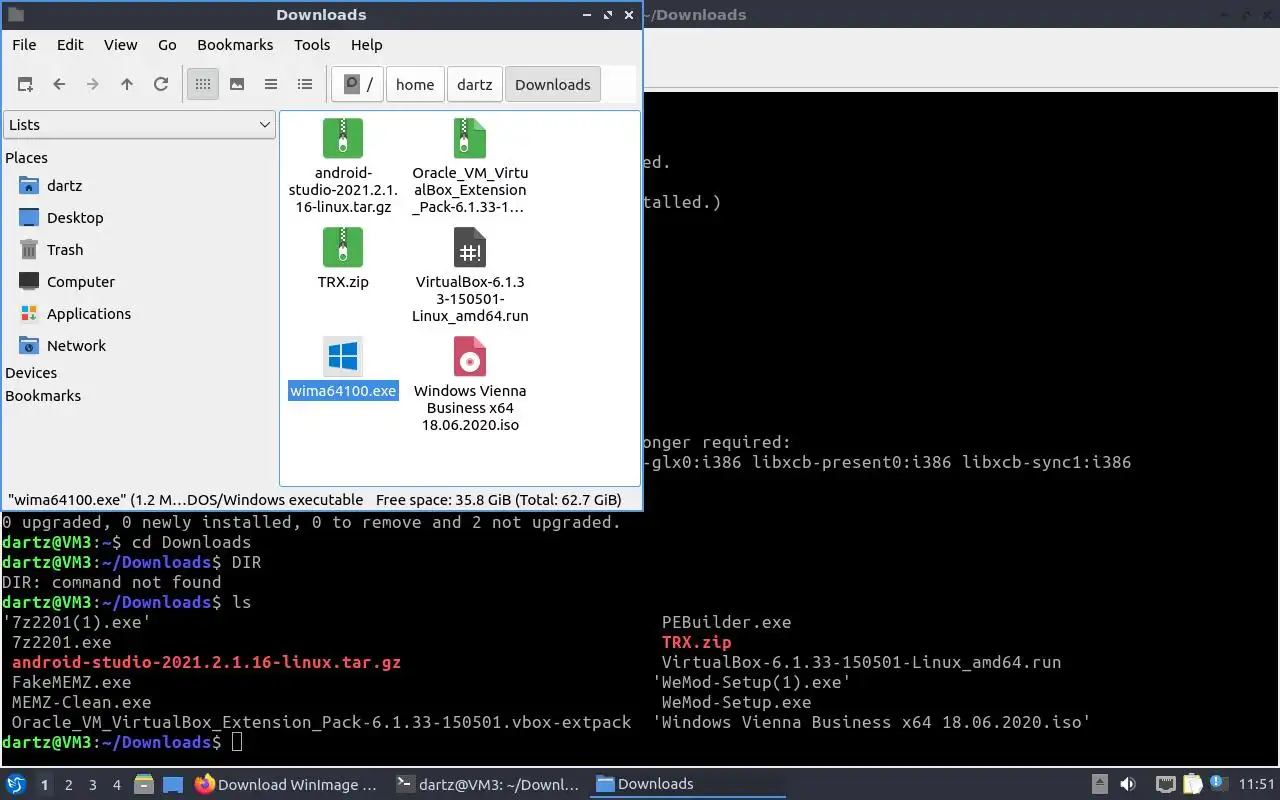This screenshot has width=1280, height=800.
Task: Click the 'Devices' sidebar heading
Action: (x=31, y=373)
